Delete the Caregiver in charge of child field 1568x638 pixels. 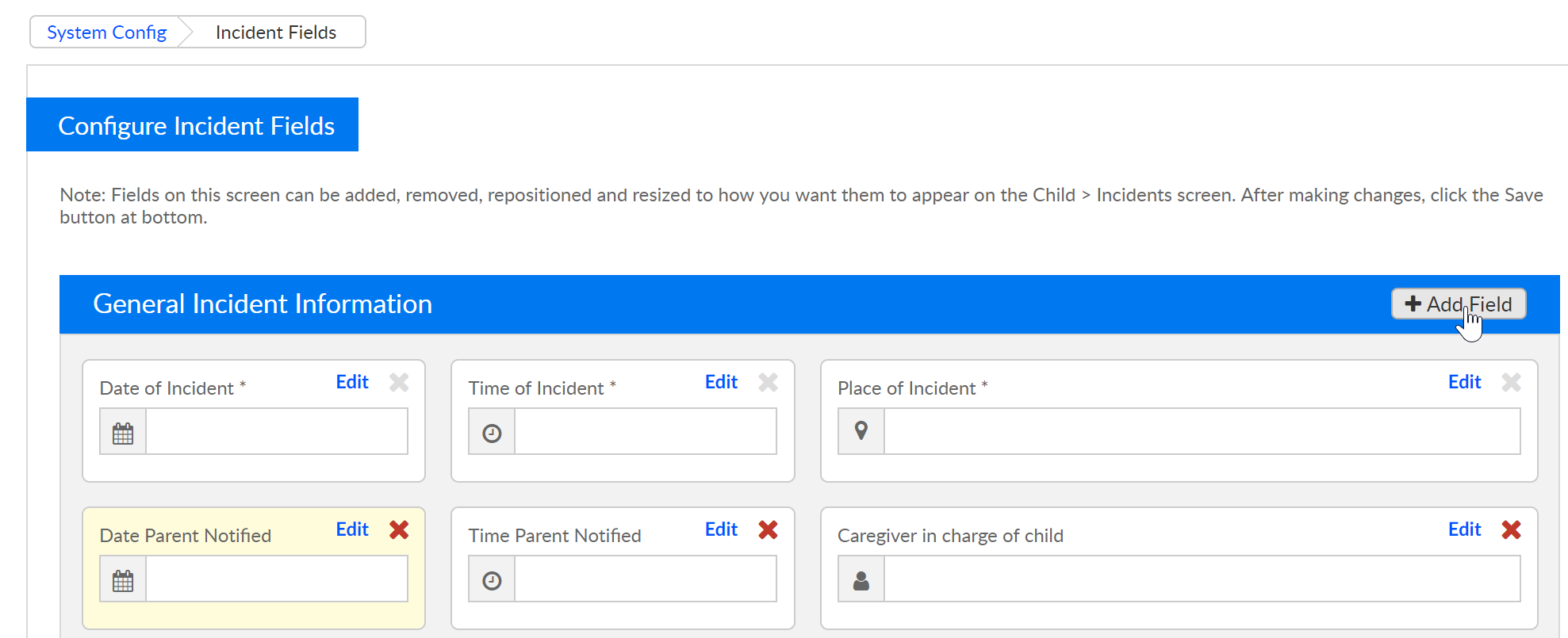tap(1511, 529)
